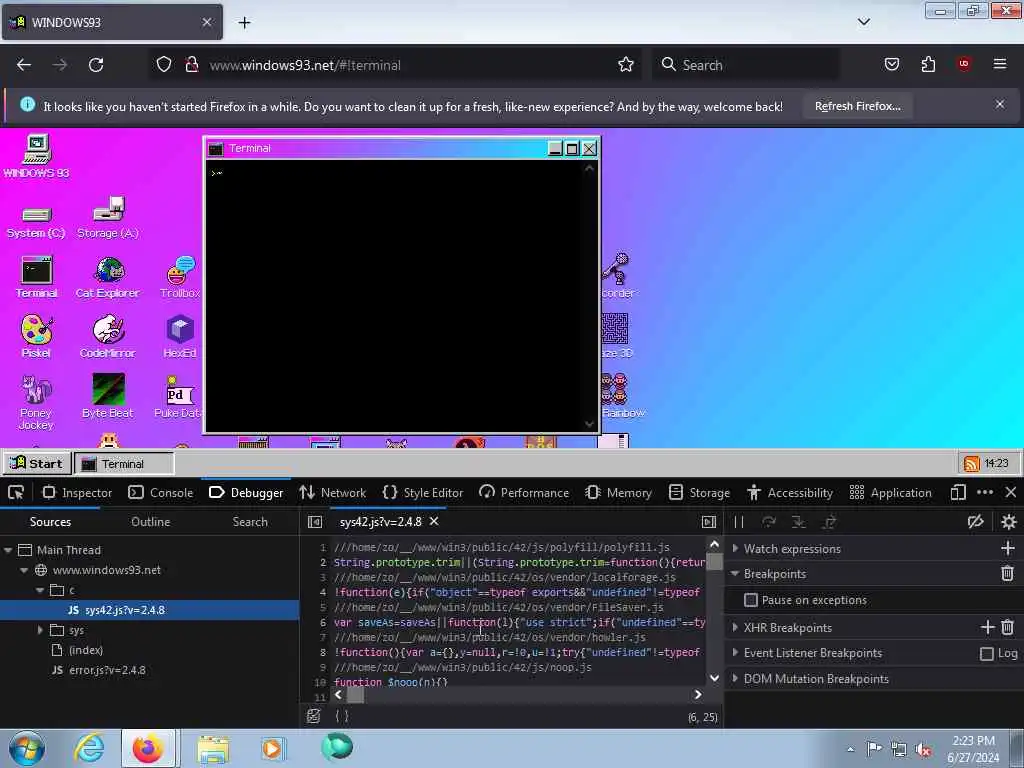Open a new browser tab

pos(244,22)
